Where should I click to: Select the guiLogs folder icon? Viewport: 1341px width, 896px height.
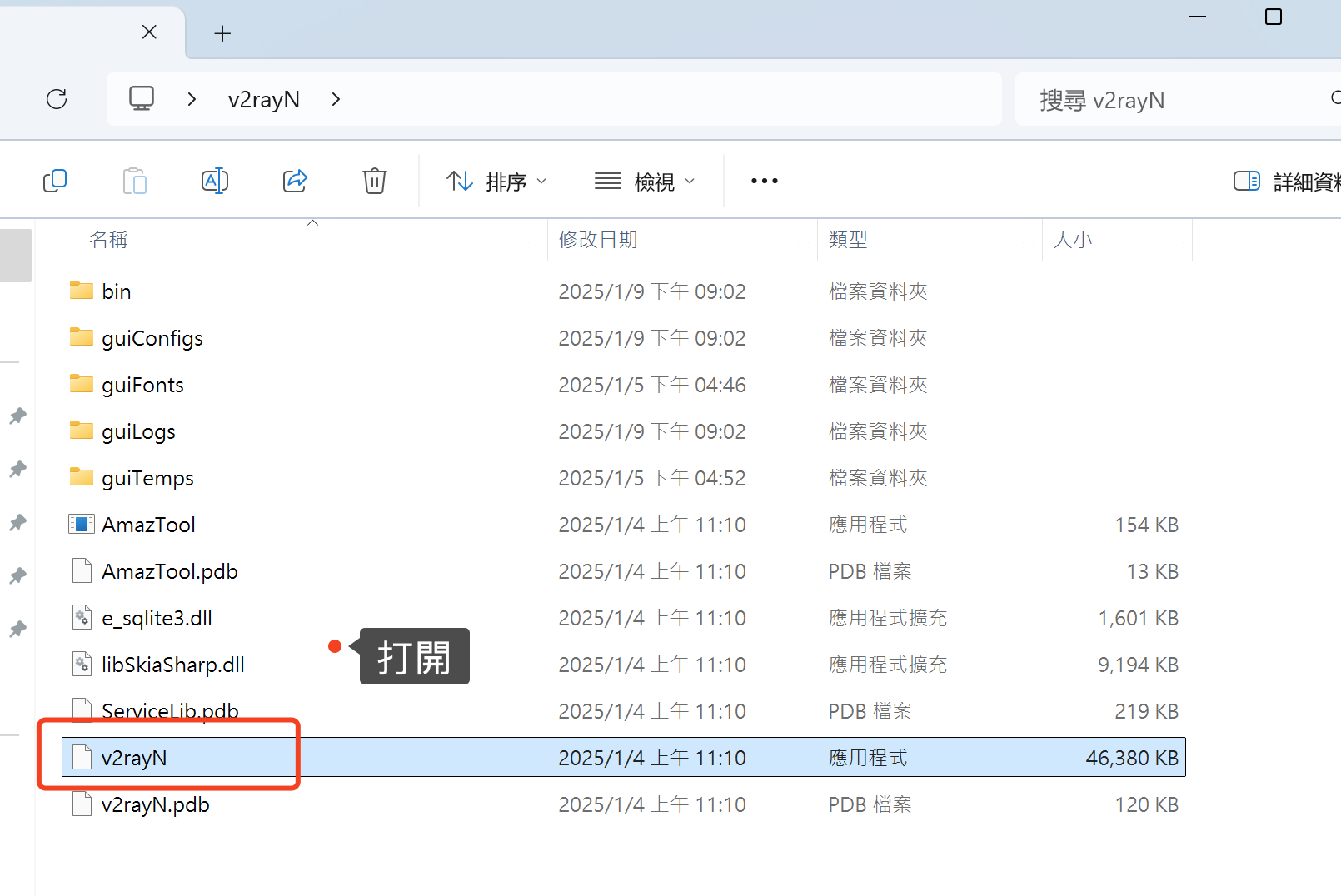pos(82,431)
